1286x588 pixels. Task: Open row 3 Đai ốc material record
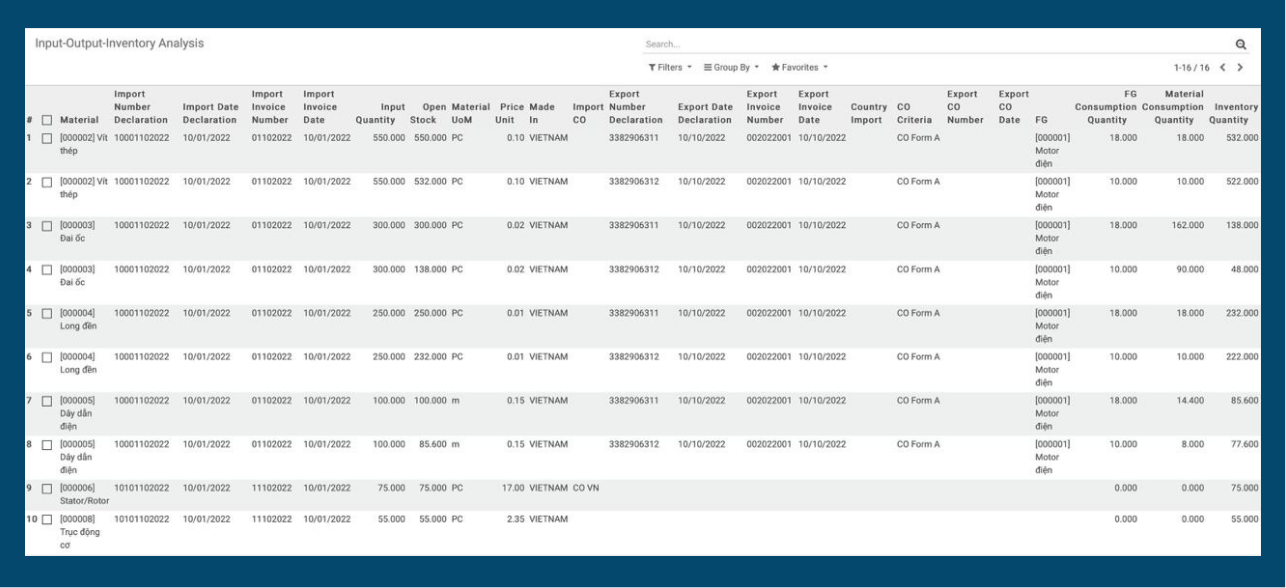tap(77, 231)
